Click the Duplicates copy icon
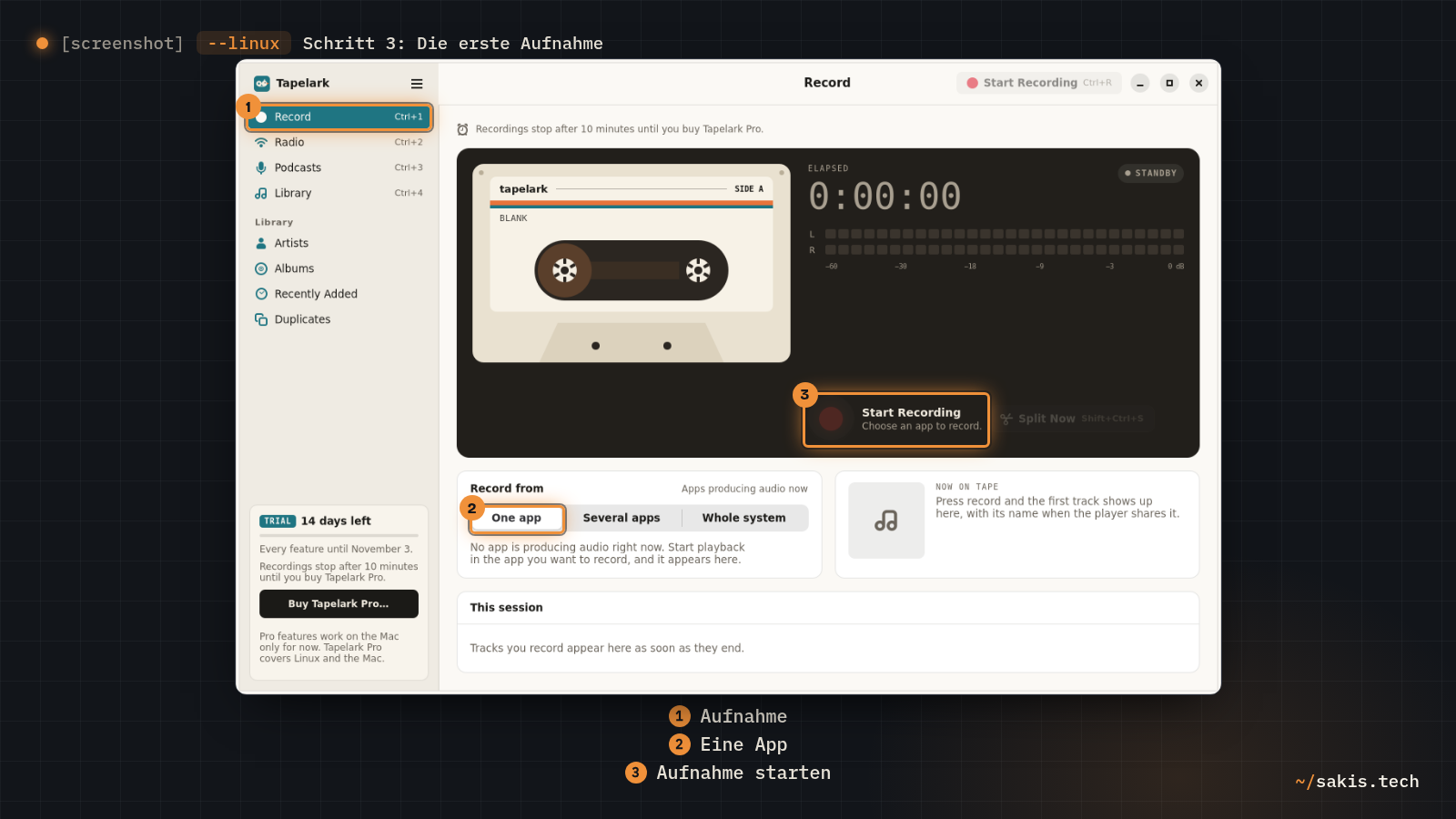The height and width of the screenshot is (819, 1456). coord(261,319)
